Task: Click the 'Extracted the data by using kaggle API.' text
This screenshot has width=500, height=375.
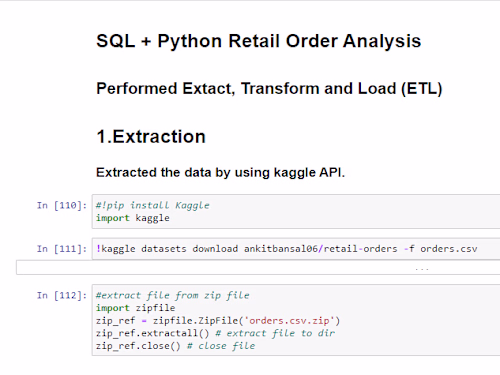Action: tap(220, 173)
